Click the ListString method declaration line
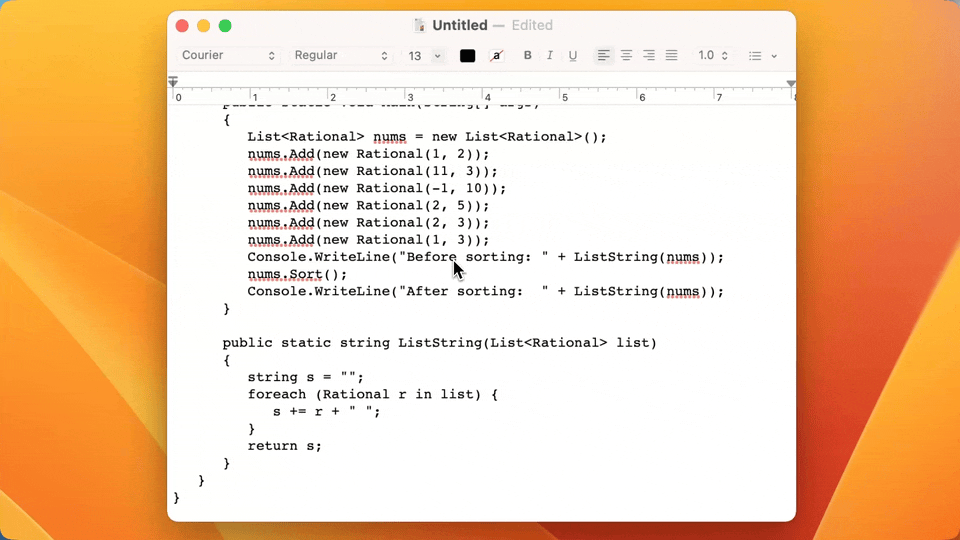Viewport: 960px width, 540px height. [440, 343]
